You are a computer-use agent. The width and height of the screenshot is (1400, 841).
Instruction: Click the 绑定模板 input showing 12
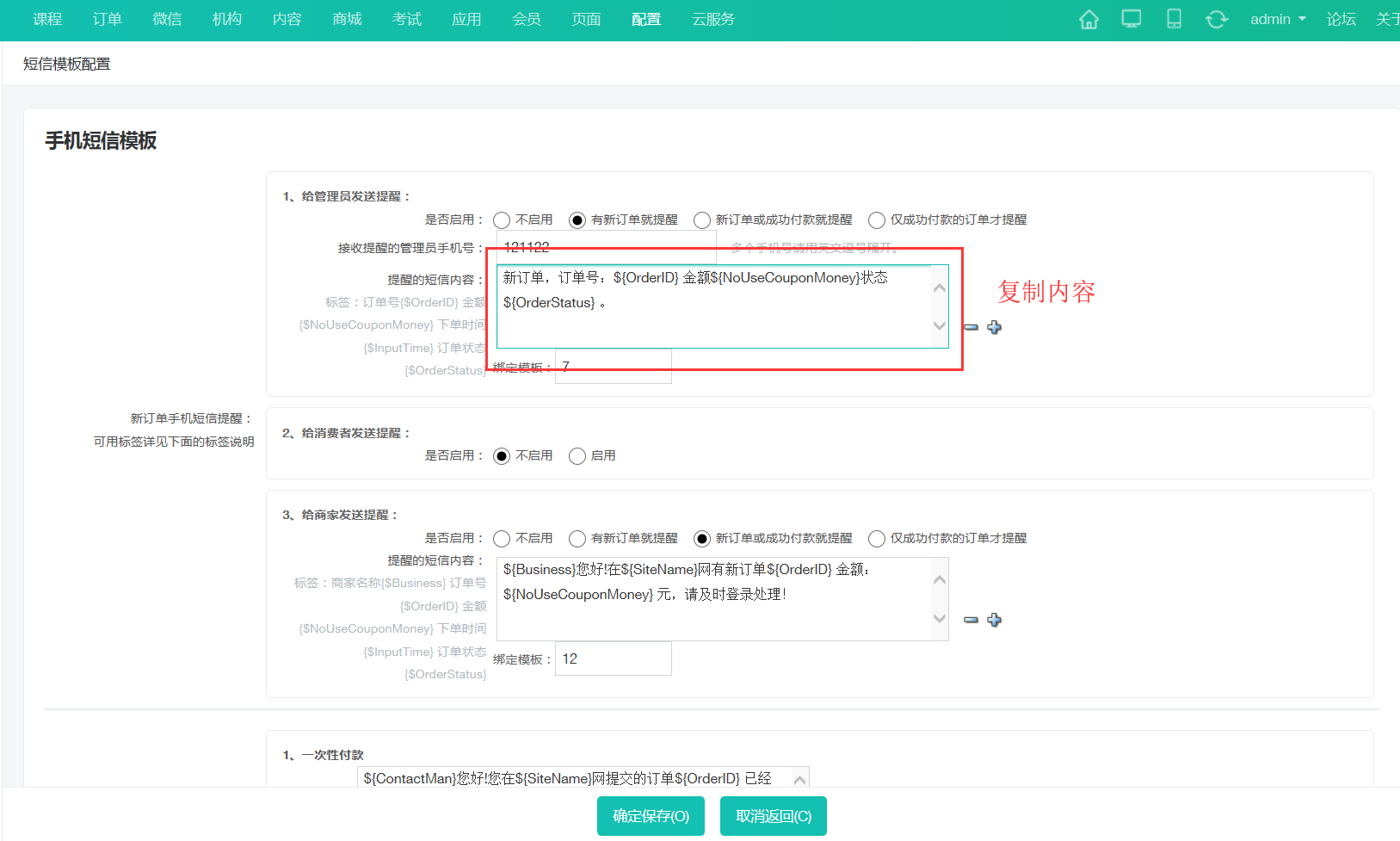(x=613, y=658)
